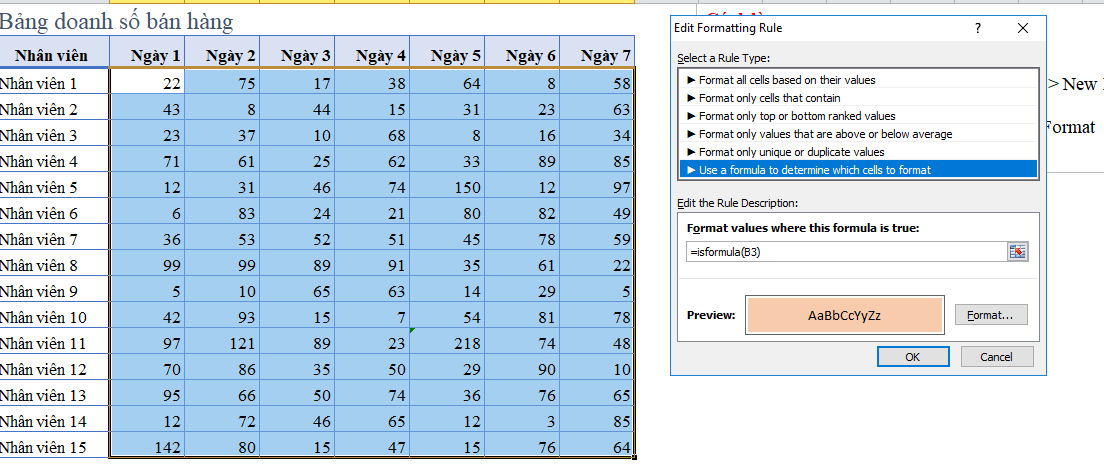Click cell 83 in Nhân viên 6 row

click(222, 213)
